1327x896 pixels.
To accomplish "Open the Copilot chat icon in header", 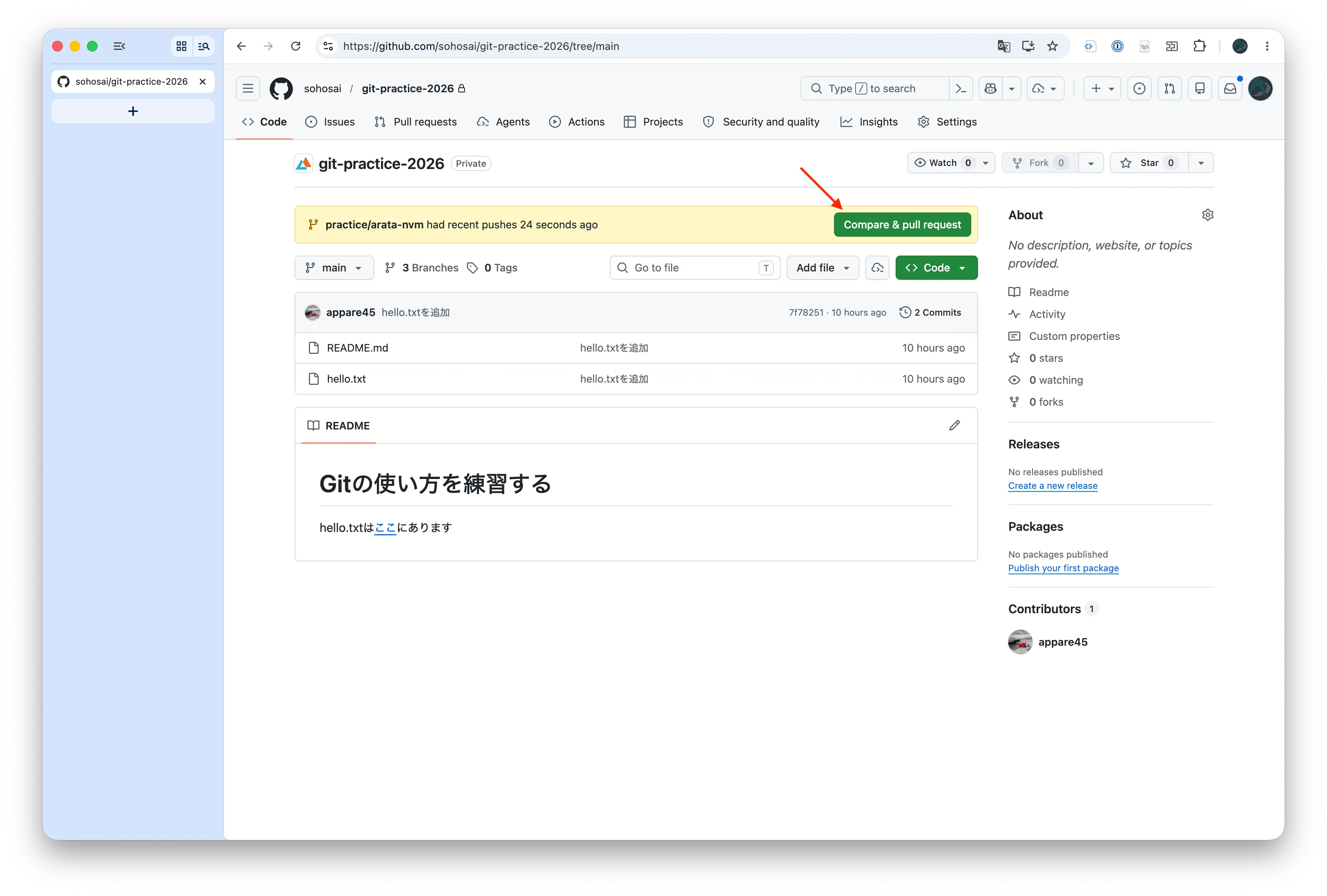I will (991, 88).
